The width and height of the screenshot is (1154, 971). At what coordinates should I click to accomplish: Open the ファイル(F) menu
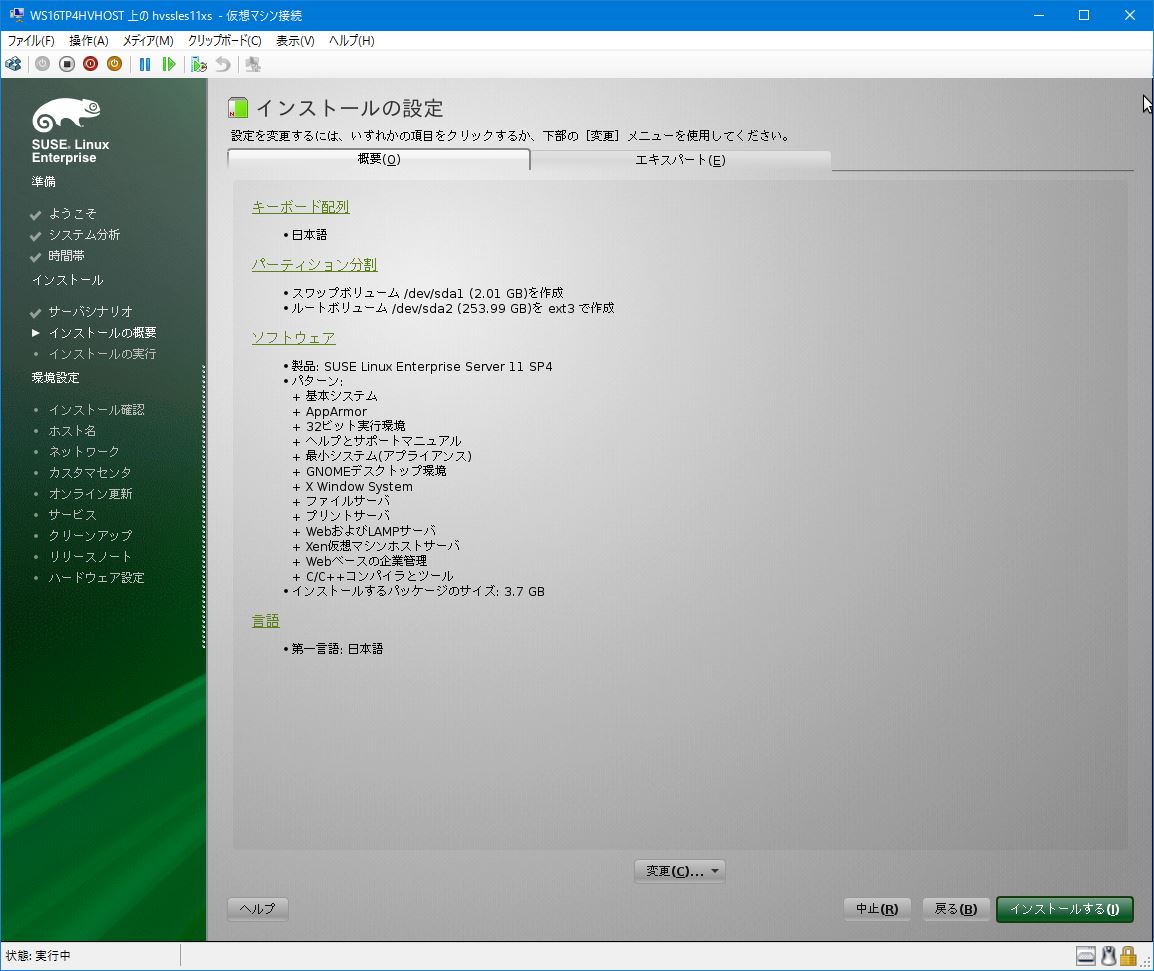tap(31, 40)
